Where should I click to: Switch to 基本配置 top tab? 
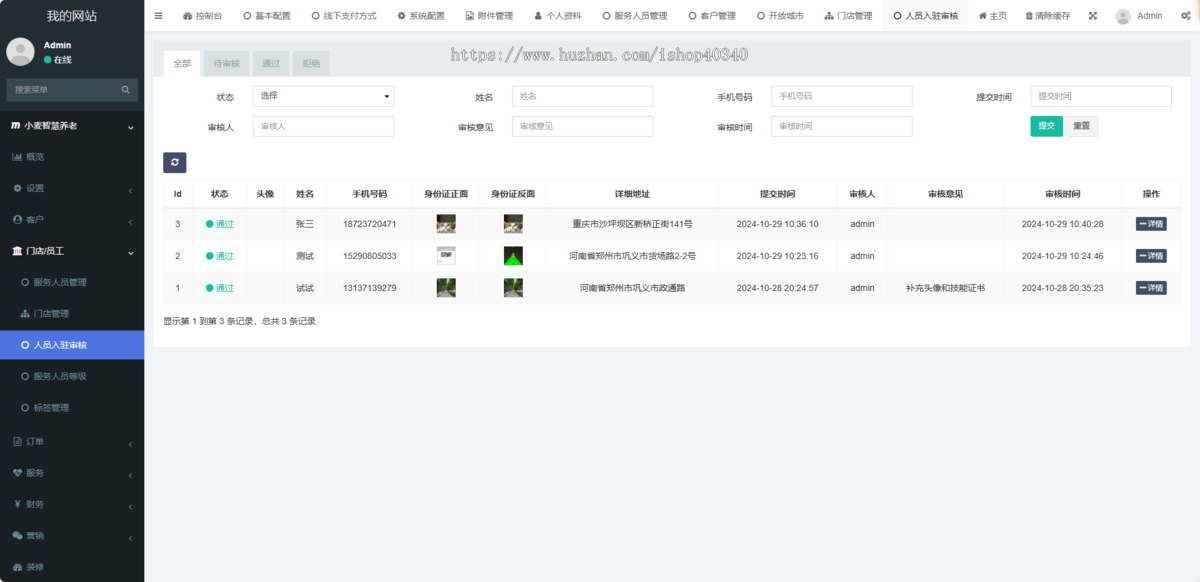(267, 16)
